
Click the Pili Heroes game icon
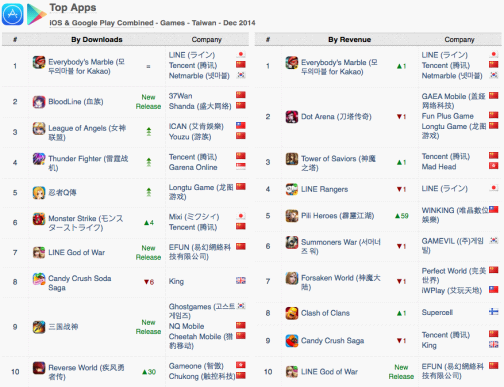tap(292, 216)
